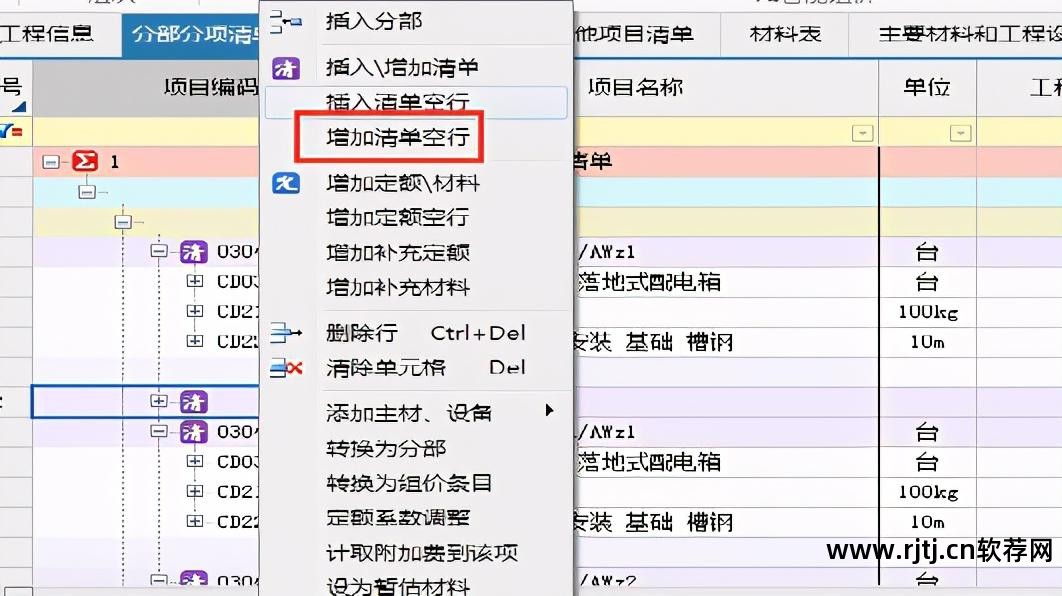The height and width of the screenshot is (596, 1062).
Task: Click the 单位 column header
Action: [927, 87]
